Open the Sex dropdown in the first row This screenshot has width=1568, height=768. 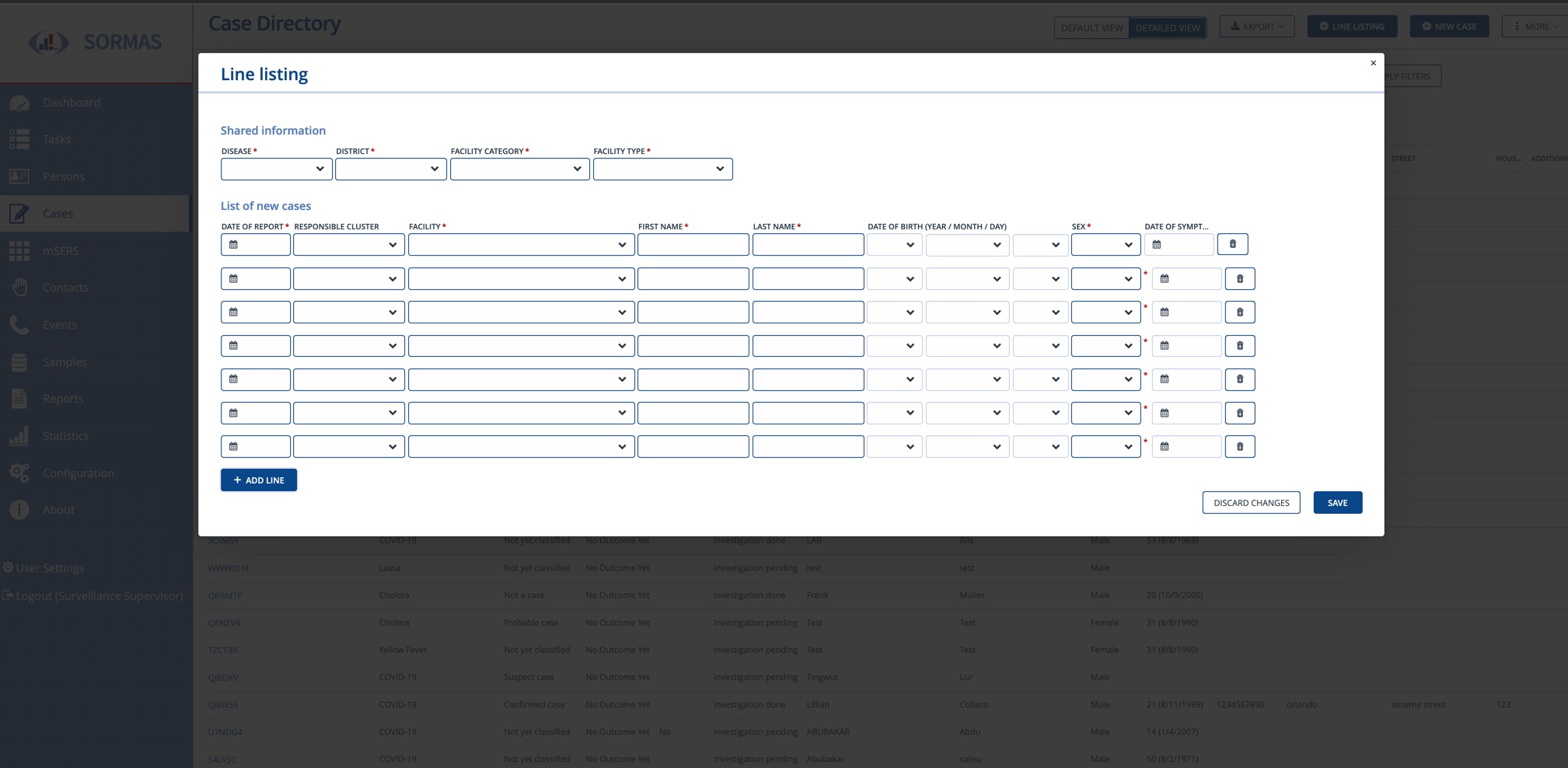coord(1105,243)
